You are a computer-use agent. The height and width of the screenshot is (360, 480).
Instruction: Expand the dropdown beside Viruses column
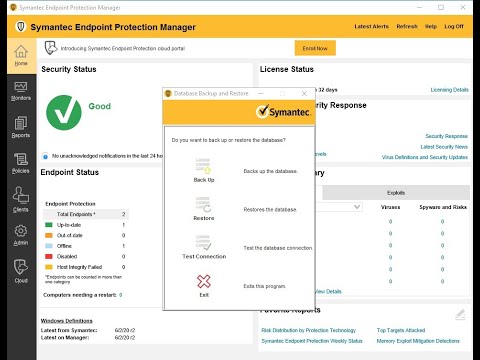357,207
